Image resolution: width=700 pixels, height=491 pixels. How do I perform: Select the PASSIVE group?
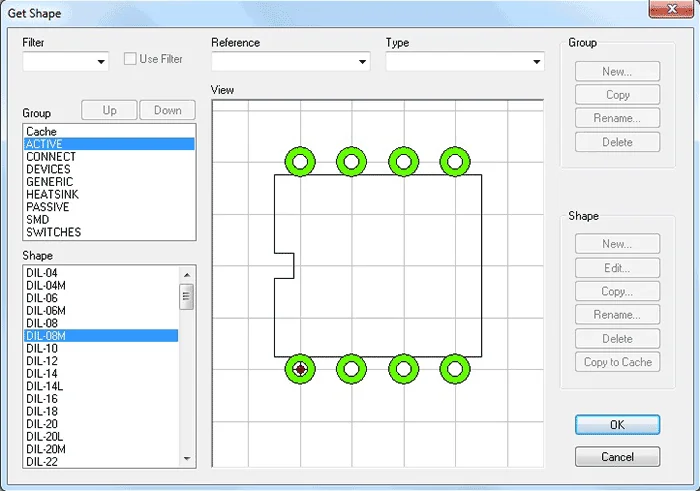point(109,207)
